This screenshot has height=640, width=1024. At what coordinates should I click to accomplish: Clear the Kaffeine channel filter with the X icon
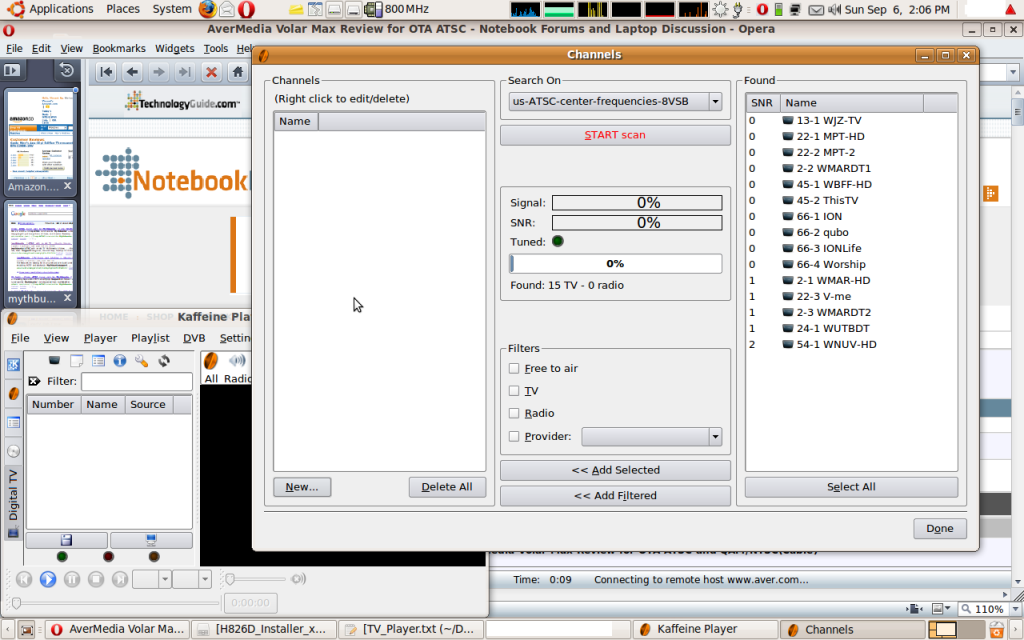[x=35, y=381]
